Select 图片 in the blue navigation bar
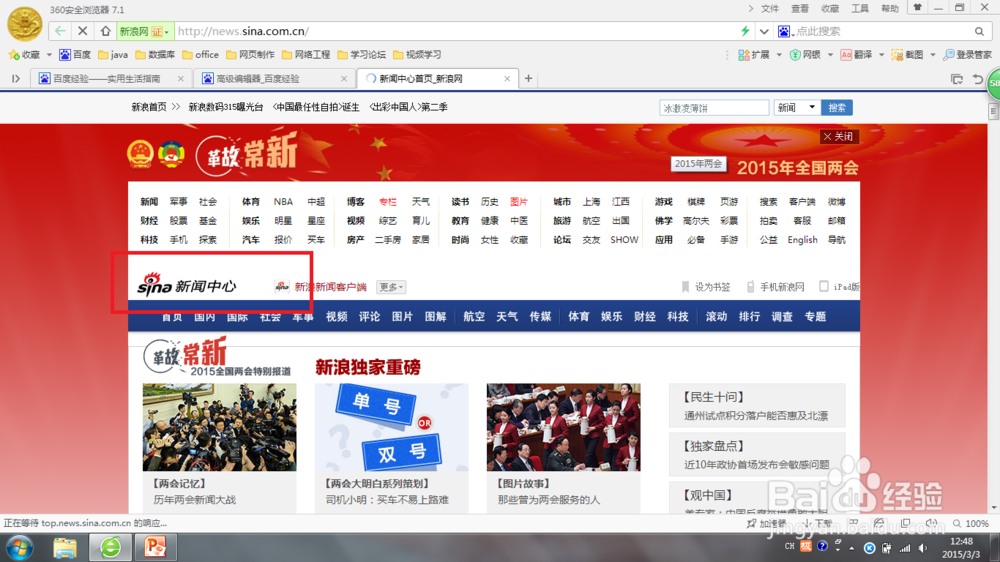Image resolution: width=1000 pixels, height=562 pixels. click(402, 316)
